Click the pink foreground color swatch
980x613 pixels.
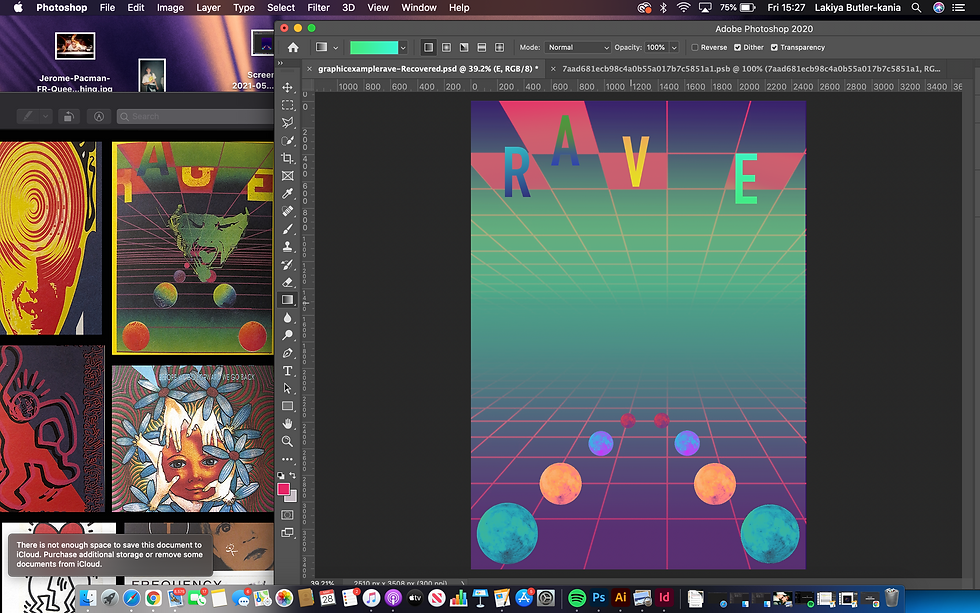[284, 489]
